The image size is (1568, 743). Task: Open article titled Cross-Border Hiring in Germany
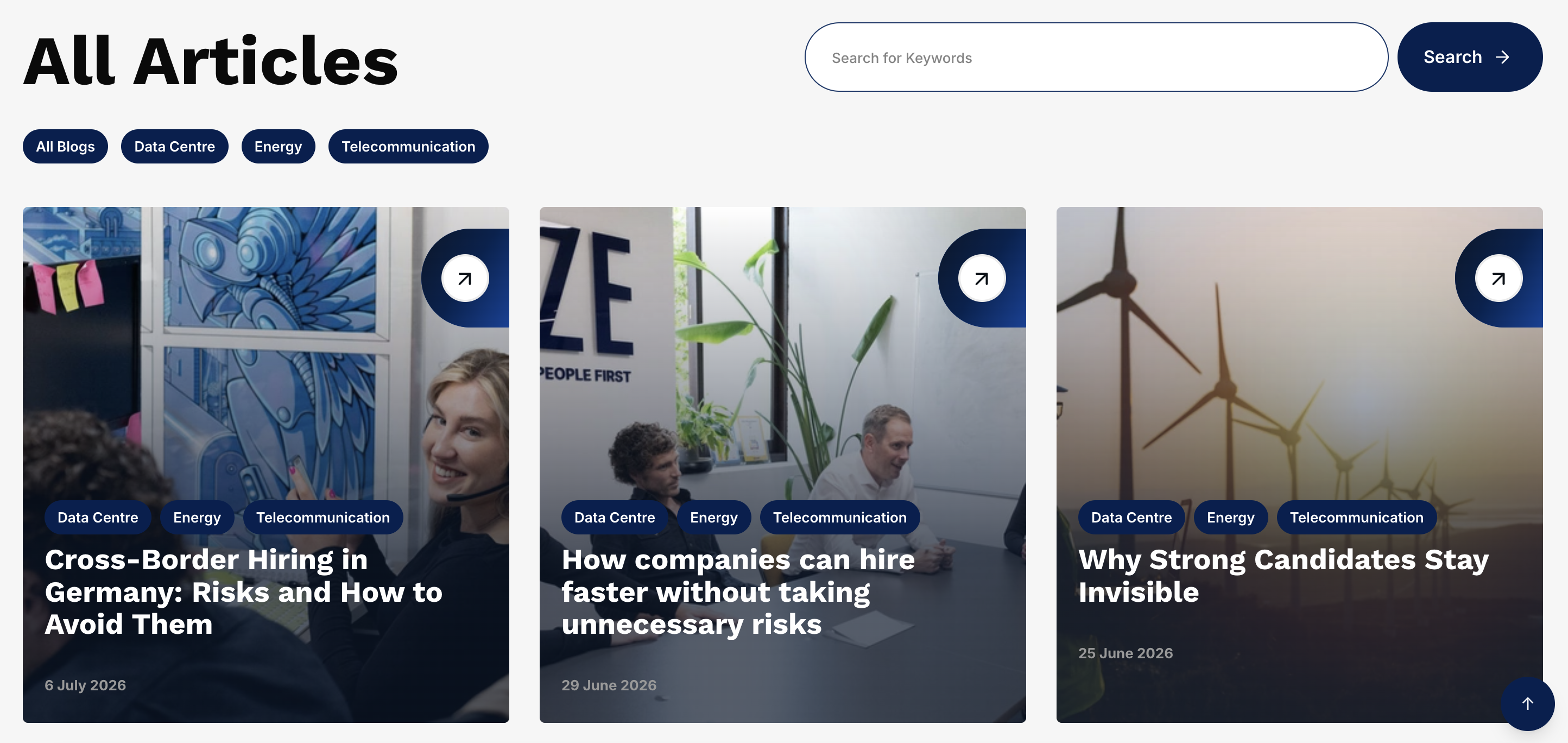pos(243,591)
